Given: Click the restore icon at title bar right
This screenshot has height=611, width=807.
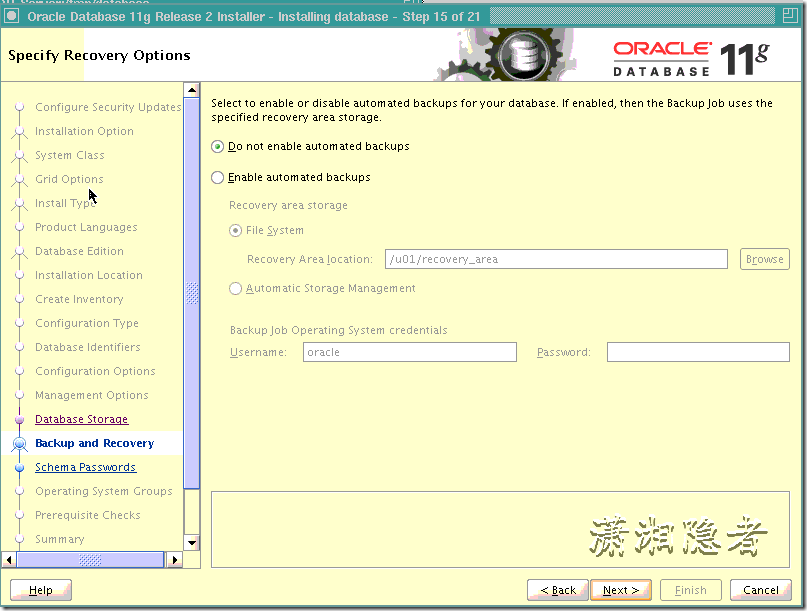Looking at the screenshot, I should [x=789, y=16].
